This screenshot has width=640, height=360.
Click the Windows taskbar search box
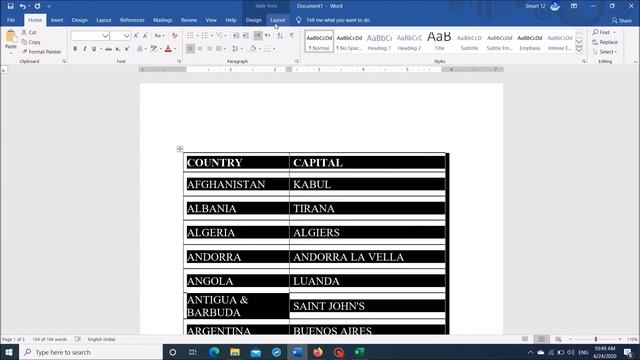(91, 352)
